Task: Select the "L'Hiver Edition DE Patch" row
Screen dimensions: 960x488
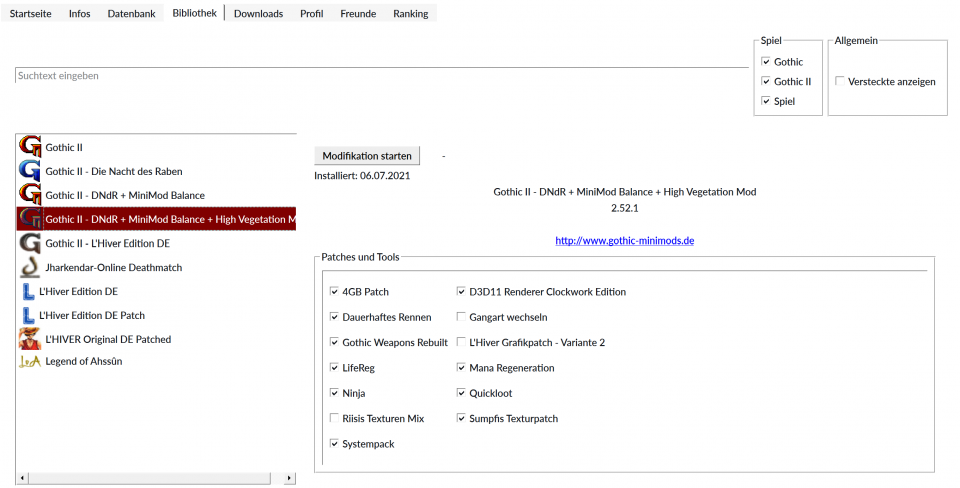Action: (x=156, y=315)
